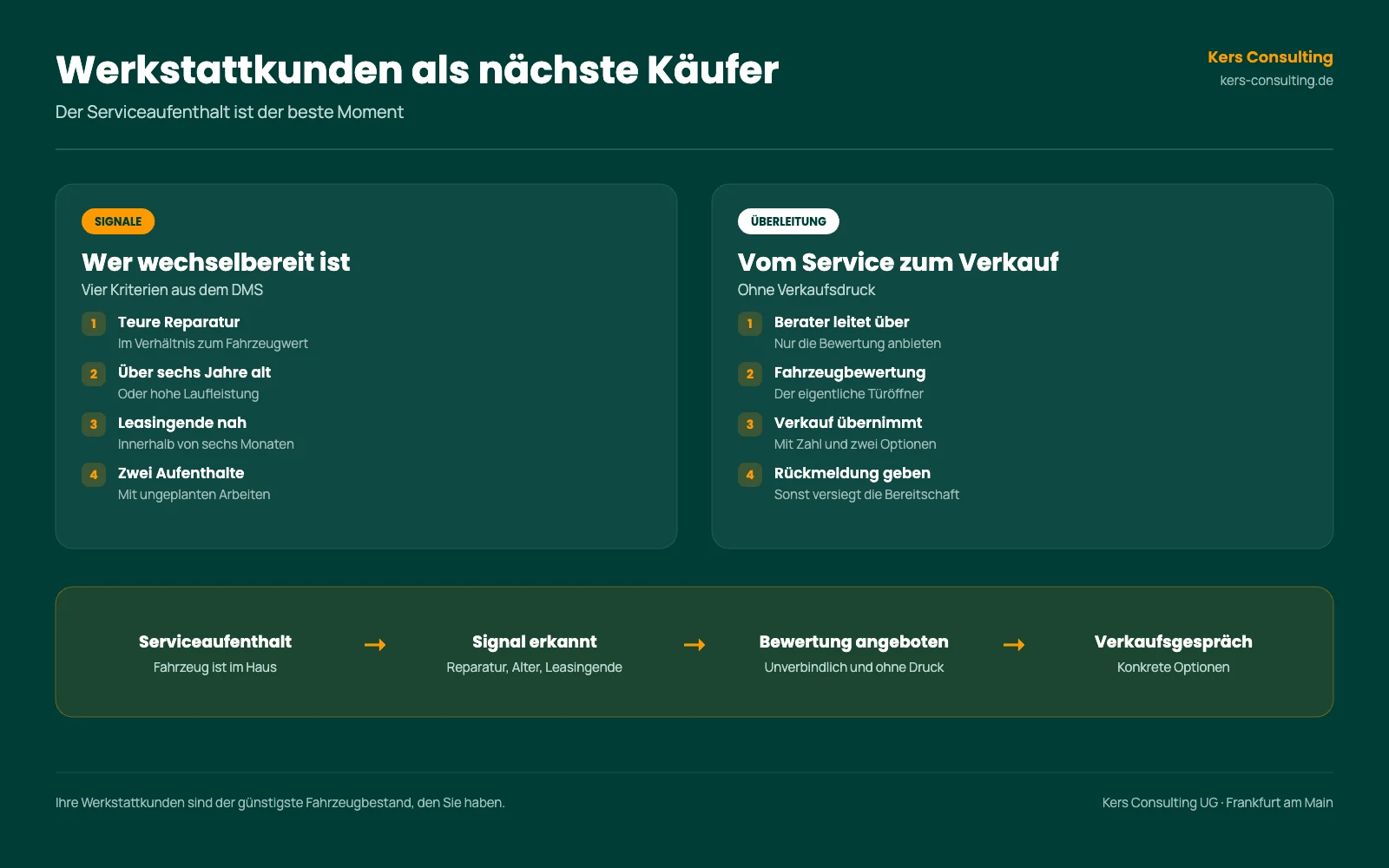Click text Im Verhältnis zum Fahrzeugwert

point(213,344)
